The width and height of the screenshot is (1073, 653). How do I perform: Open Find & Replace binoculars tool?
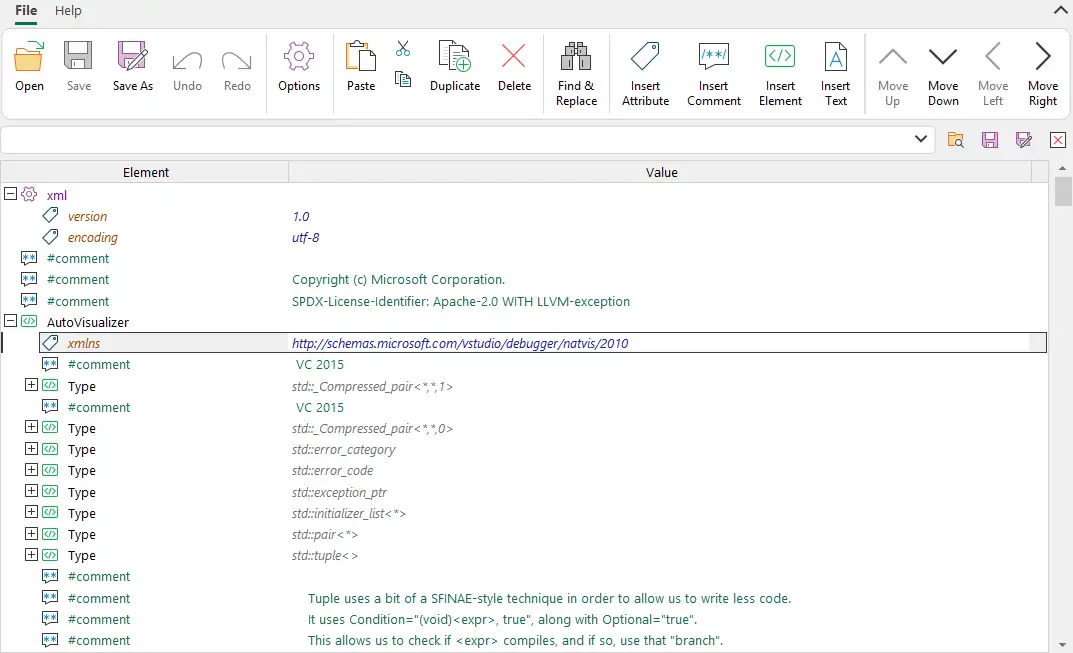[576, 56]
